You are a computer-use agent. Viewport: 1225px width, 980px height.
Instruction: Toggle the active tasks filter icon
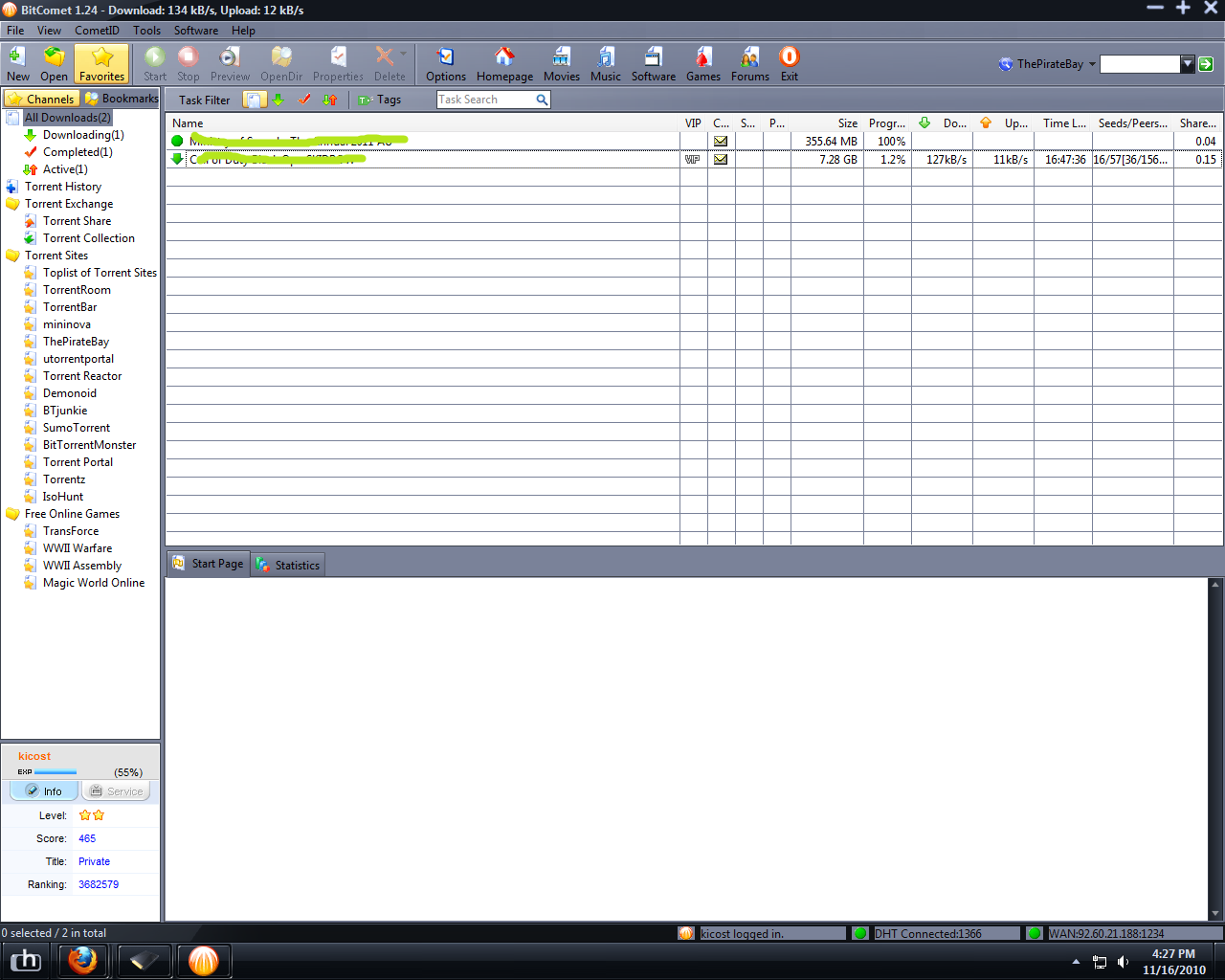330,100
